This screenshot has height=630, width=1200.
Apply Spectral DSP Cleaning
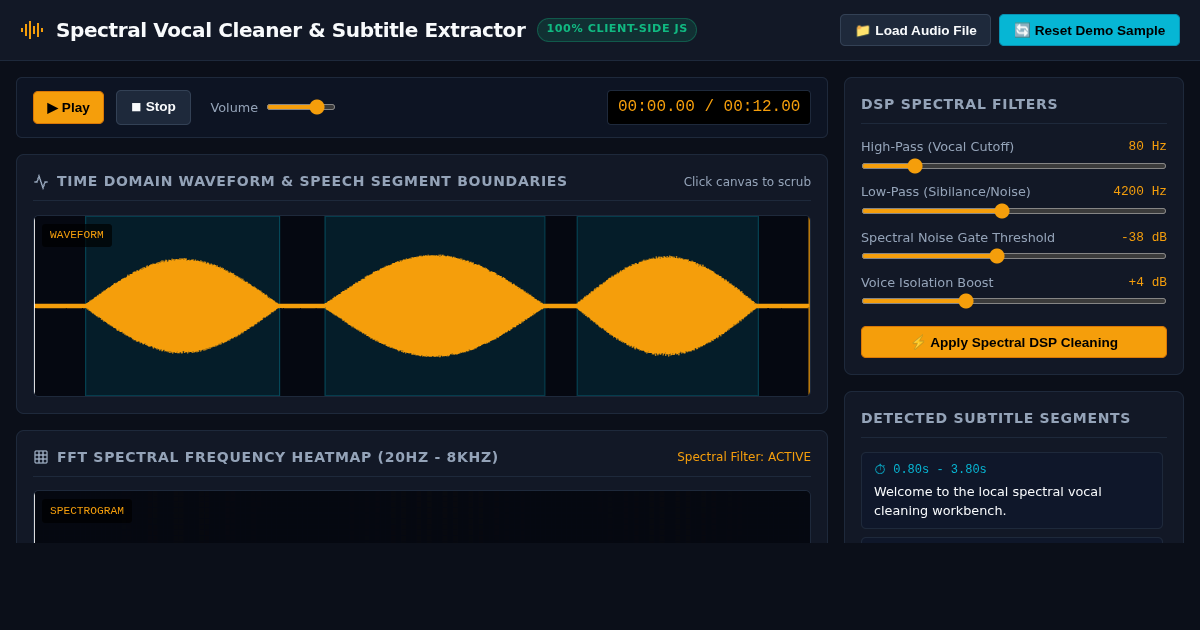click(1014, 342)
